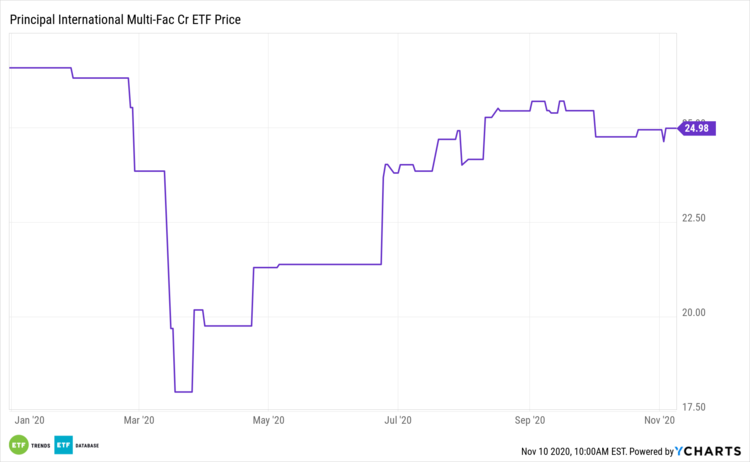This screenshot has height=462, width=750.
Task: Click the ETF Trends green logo icon
Action: click(18, 445)
